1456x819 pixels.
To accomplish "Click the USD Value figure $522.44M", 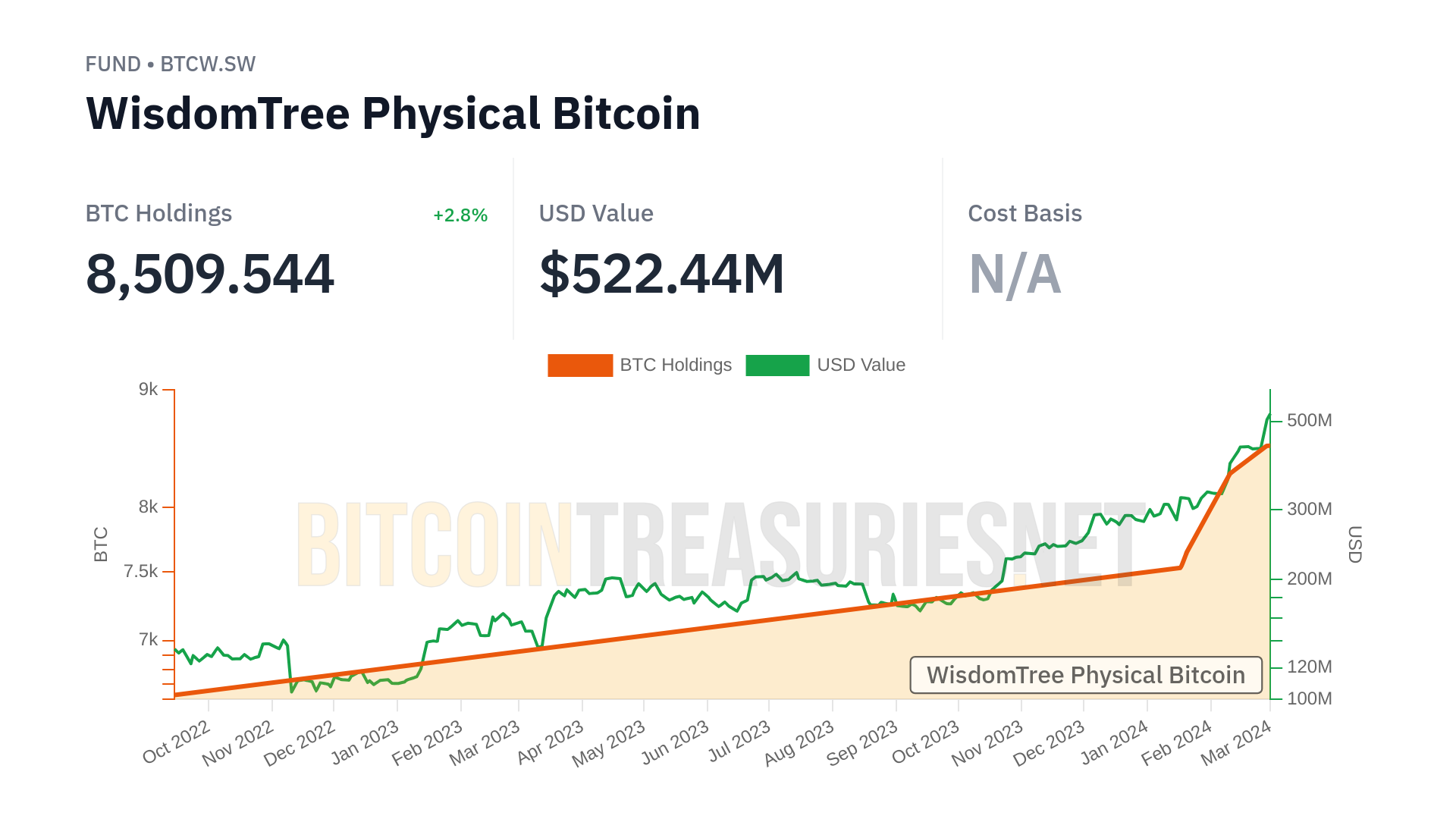I will coord(661,274).
